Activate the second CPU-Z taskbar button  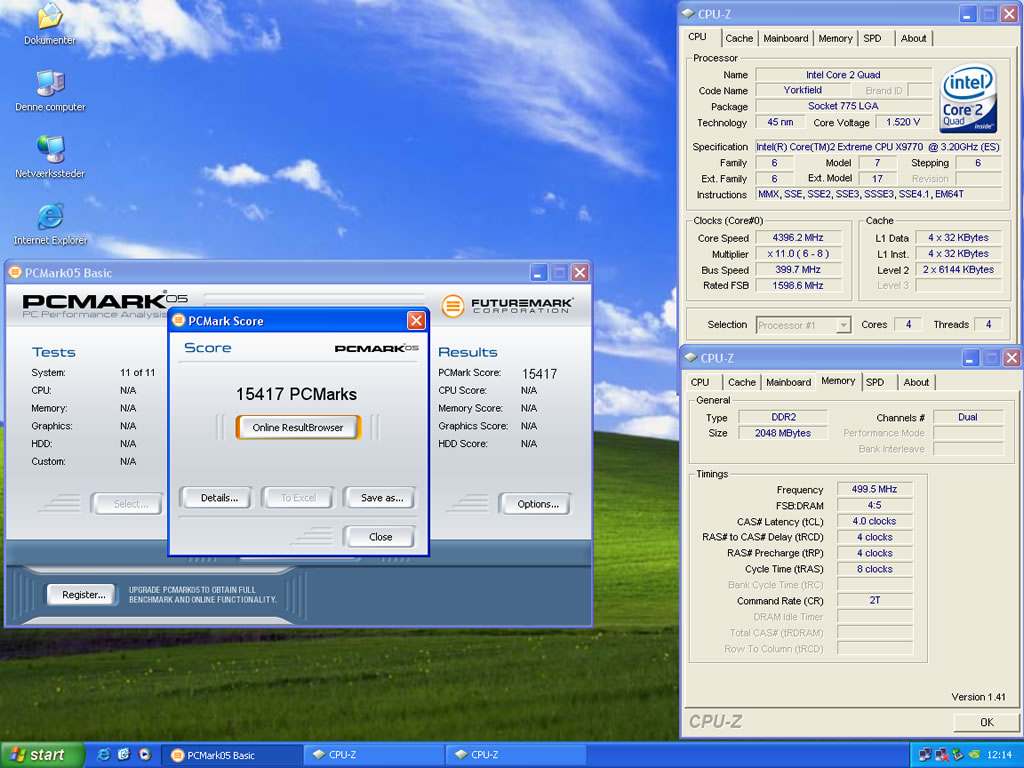[x=516, y=755]
